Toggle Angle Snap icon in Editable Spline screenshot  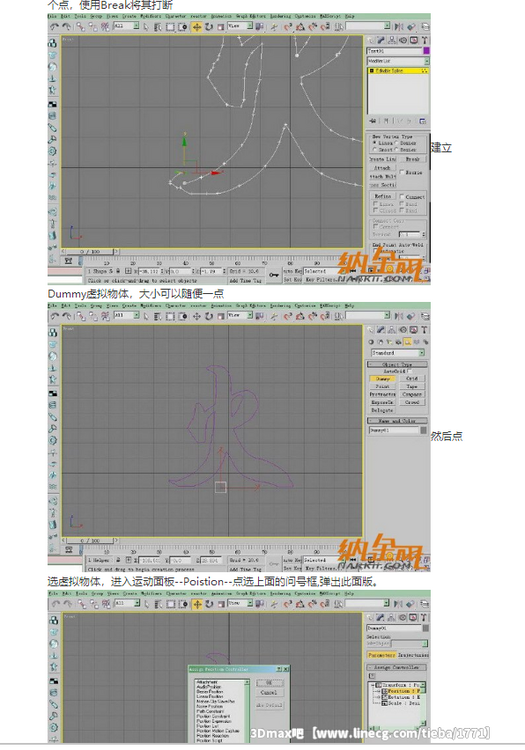point(300,27)
